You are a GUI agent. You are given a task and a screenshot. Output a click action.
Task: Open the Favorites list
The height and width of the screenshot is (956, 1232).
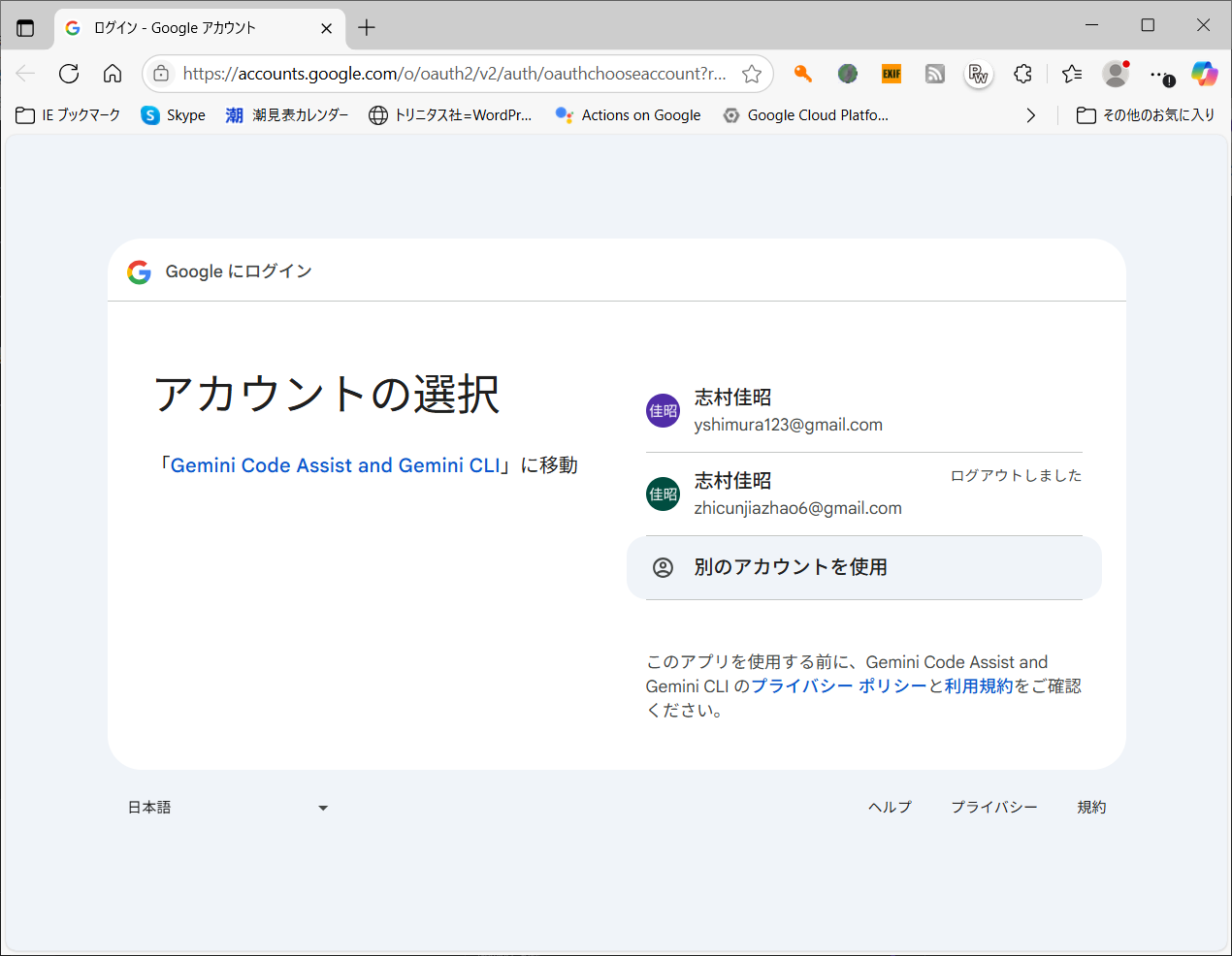[x=1072, y=74]
